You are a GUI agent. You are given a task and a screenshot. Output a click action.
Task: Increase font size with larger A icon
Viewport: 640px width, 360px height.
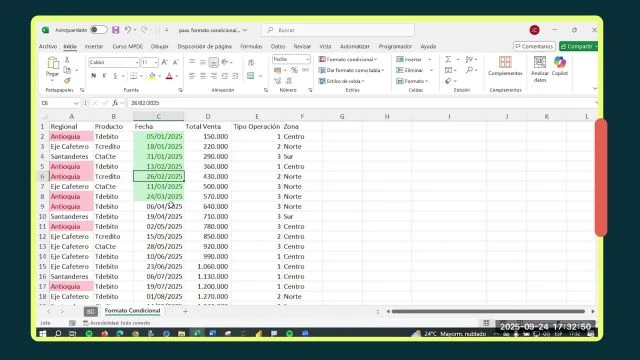pyautogui.click(x=164, y=62)
